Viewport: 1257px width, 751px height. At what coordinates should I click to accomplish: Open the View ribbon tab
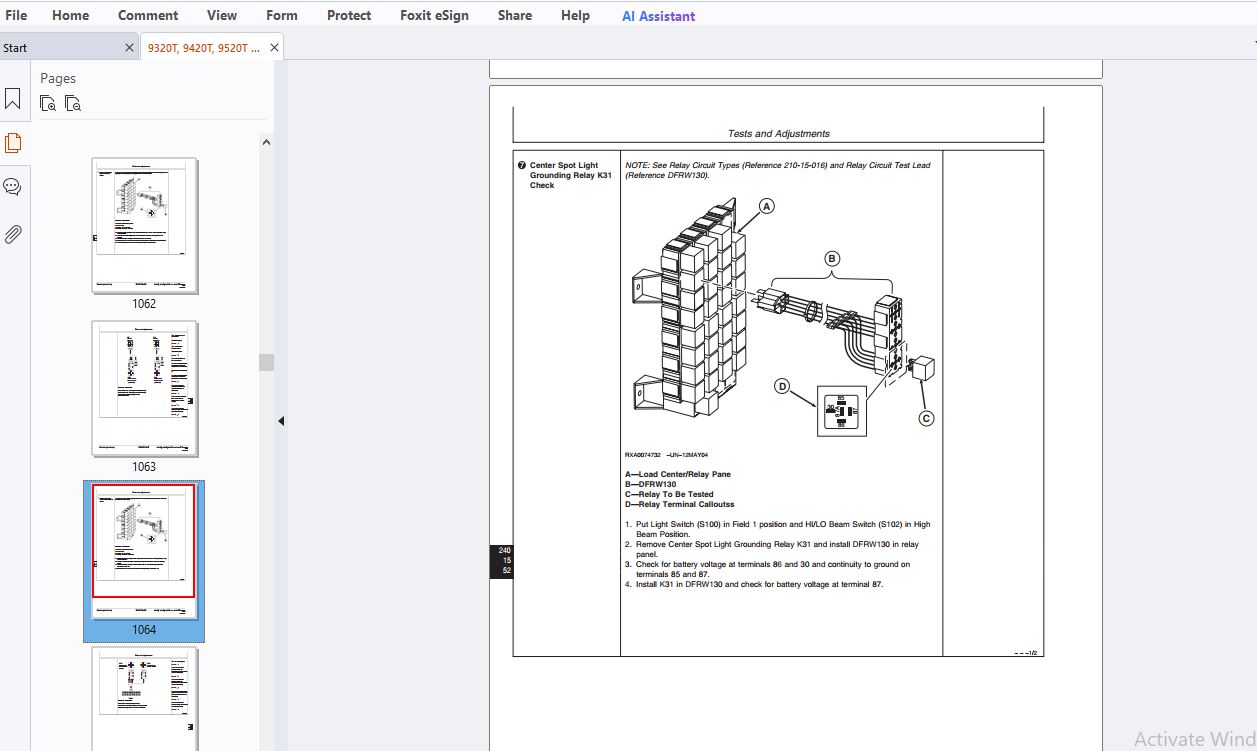222,15
